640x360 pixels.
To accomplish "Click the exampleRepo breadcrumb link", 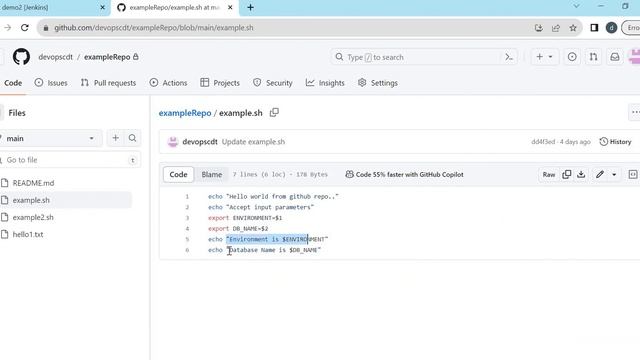I will coord(185,113).
